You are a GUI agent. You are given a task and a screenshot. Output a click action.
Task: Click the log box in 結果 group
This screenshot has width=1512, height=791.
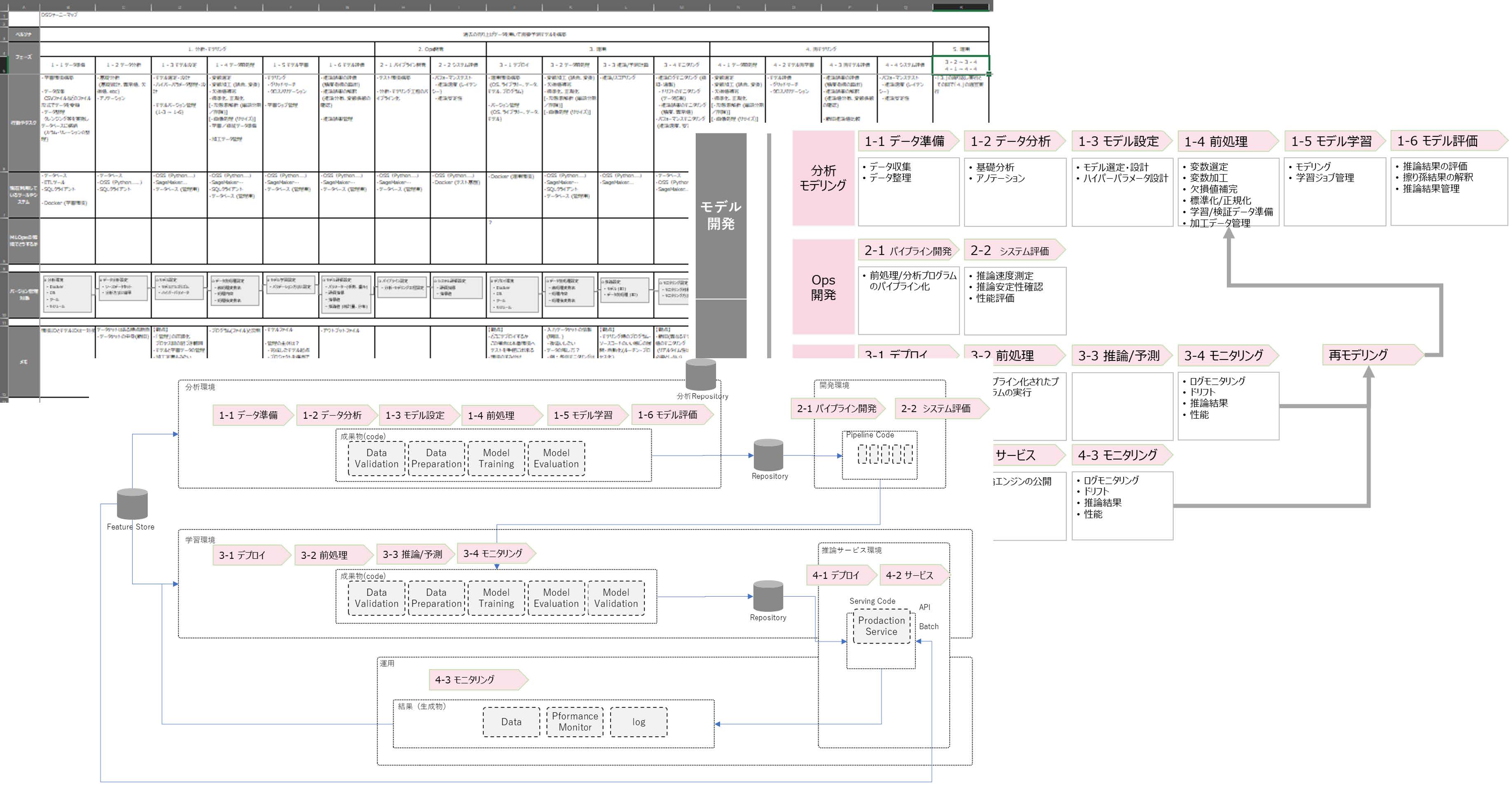(639, 722)
